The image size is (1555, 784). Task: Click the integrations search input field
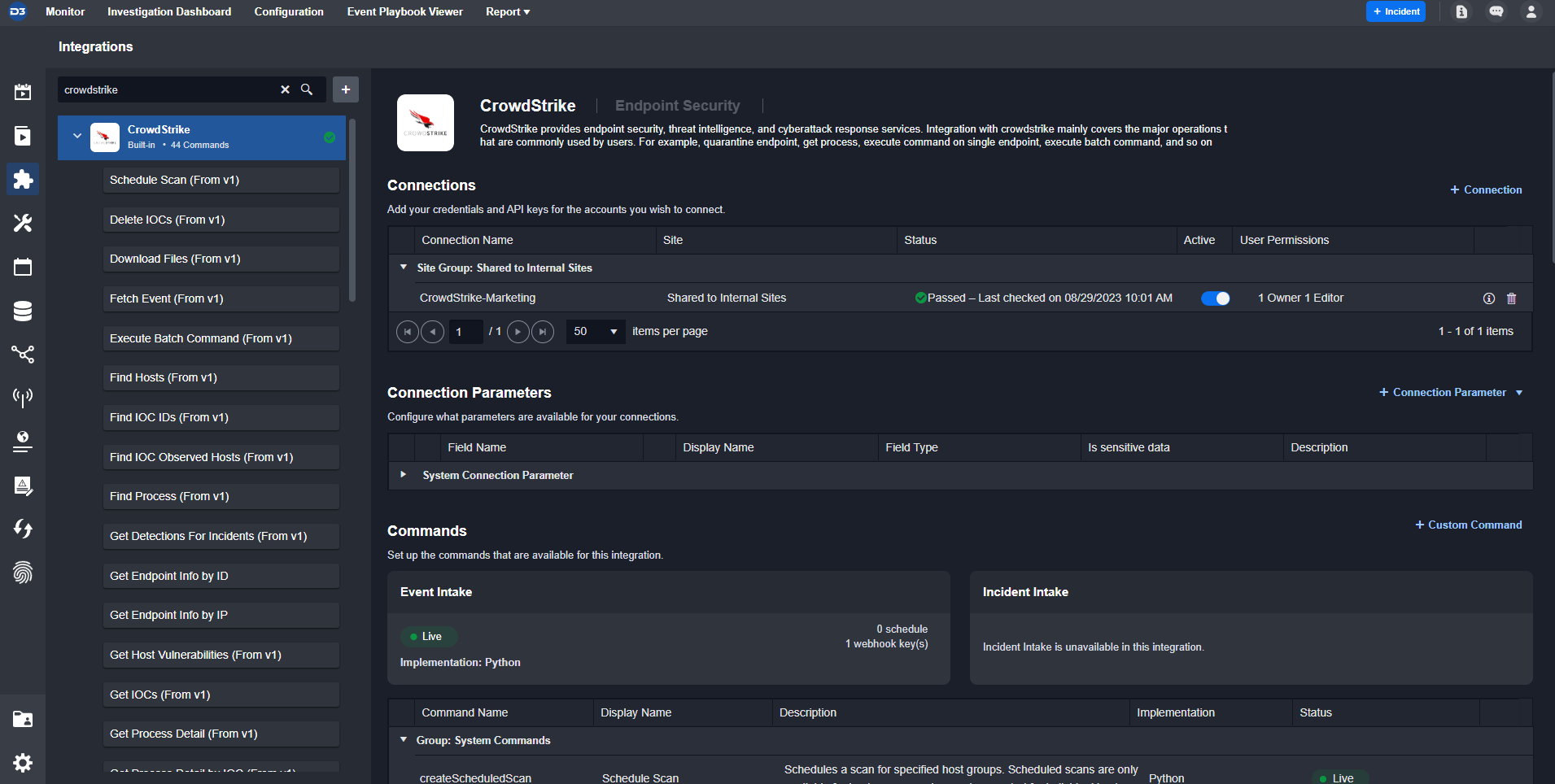[x=167, y=89]
